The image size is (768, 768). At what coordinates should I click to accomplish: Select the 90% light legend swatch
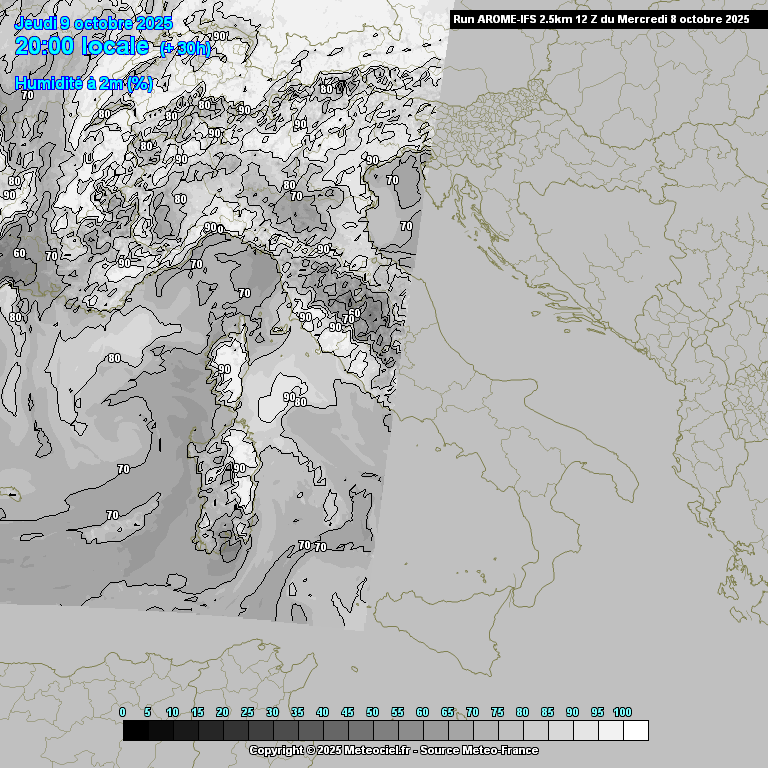[585, 731]
